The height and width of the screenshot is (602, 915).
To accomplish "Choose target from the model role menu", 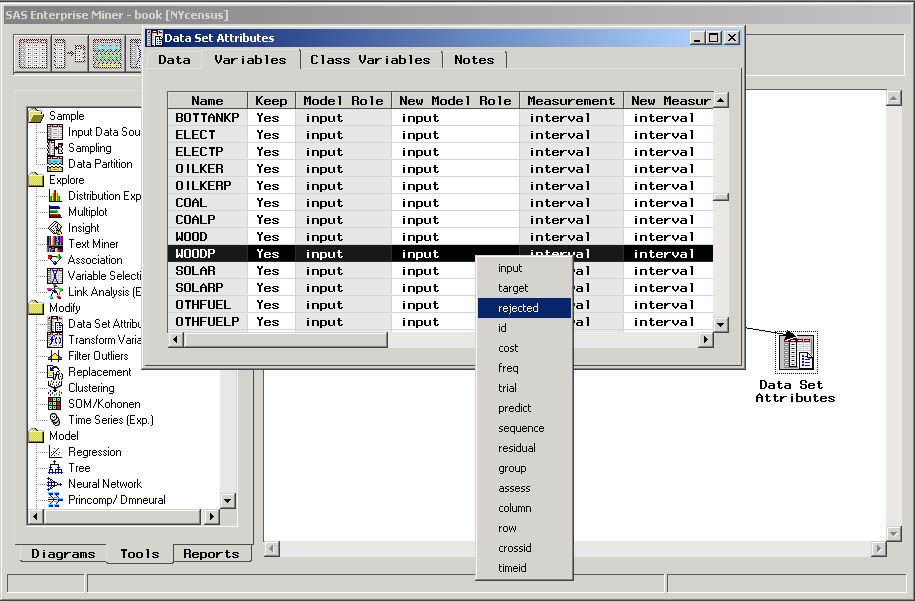I will [x=524, y=288].
